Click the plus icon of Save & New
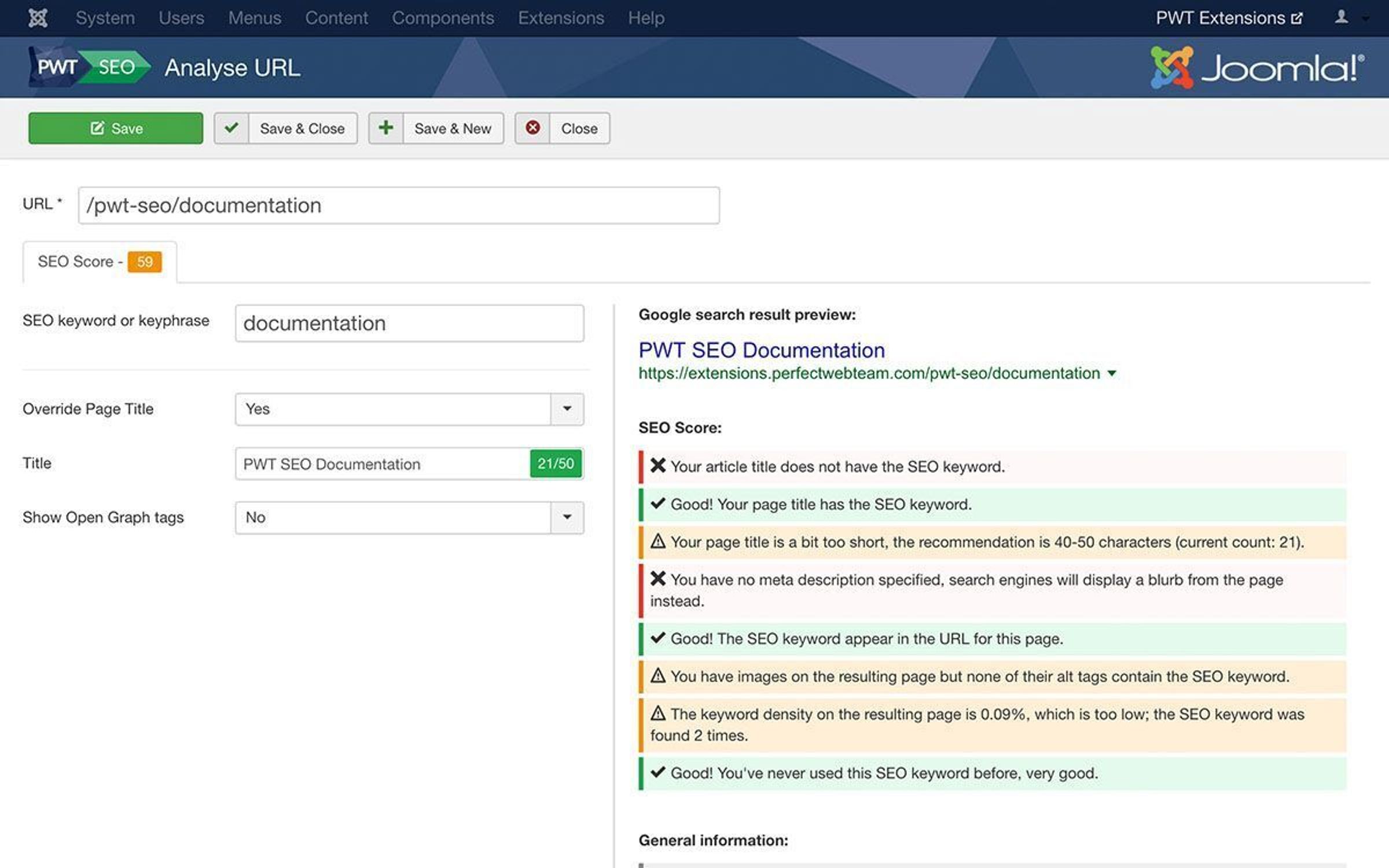 tap(386, 128)
